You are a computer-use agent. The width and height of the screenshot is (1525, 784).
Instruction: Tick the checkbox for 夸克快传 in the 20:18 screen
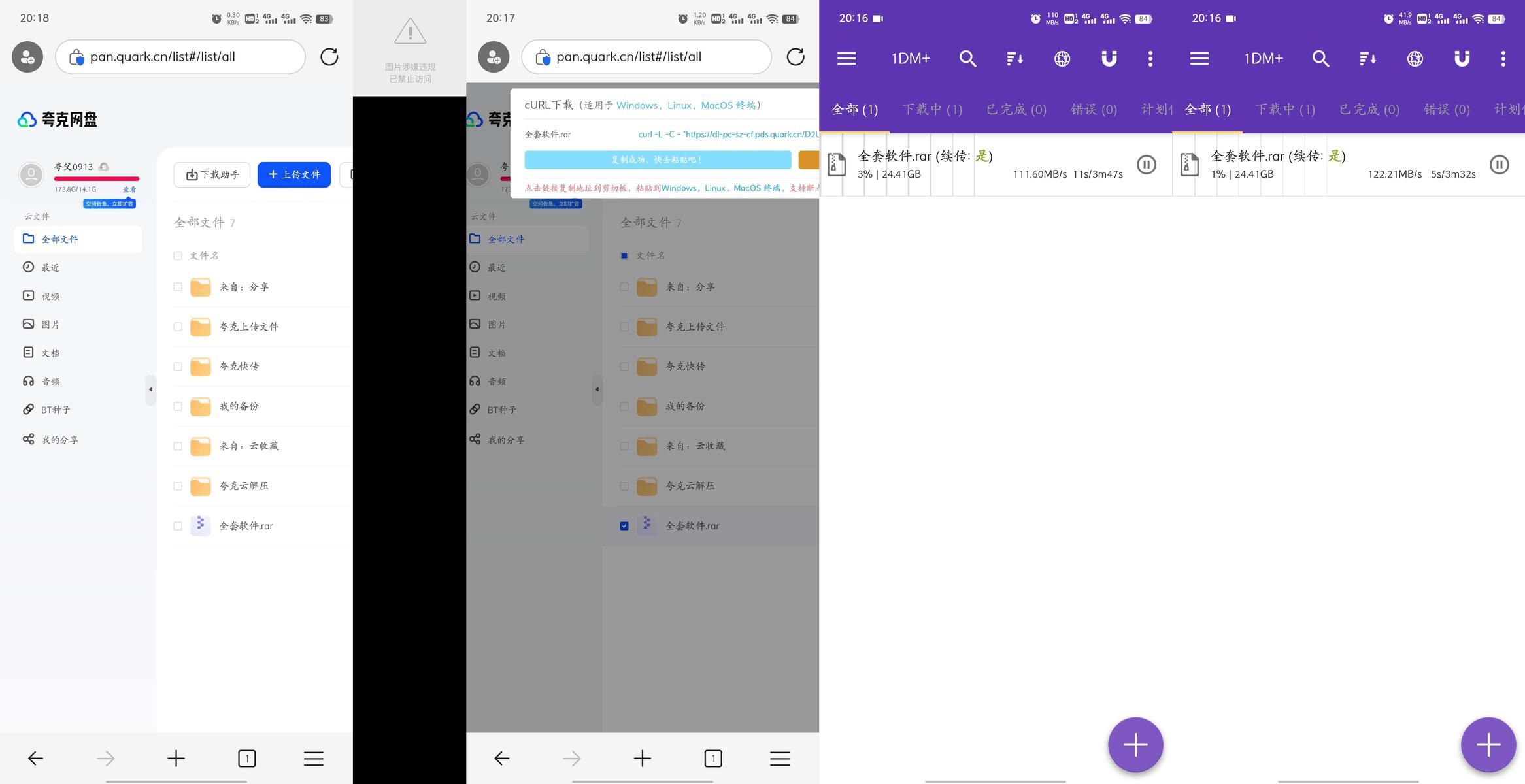click(x=178, y=367)
